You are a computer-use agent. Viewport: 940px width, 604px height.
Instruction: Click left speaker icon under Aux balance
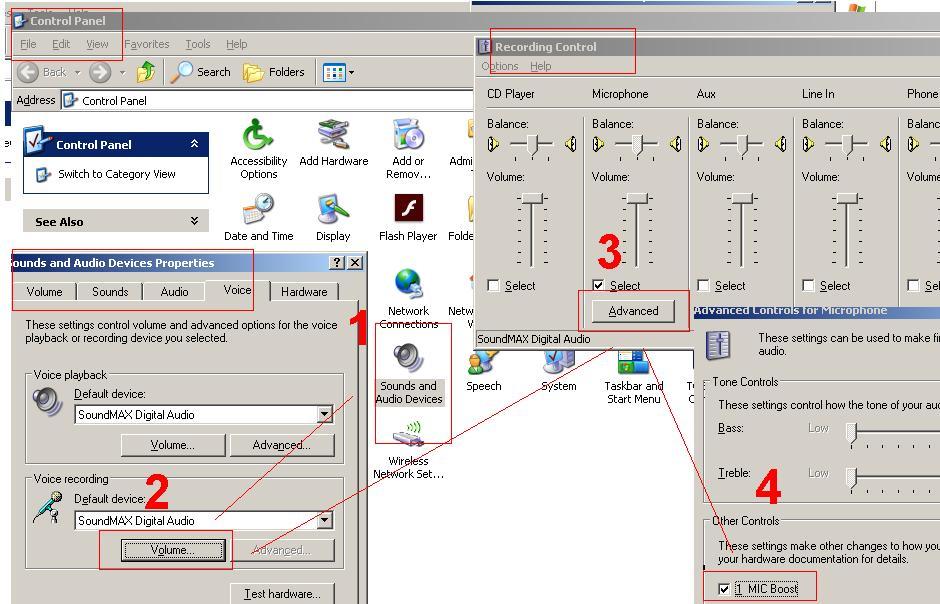[703, 144]
